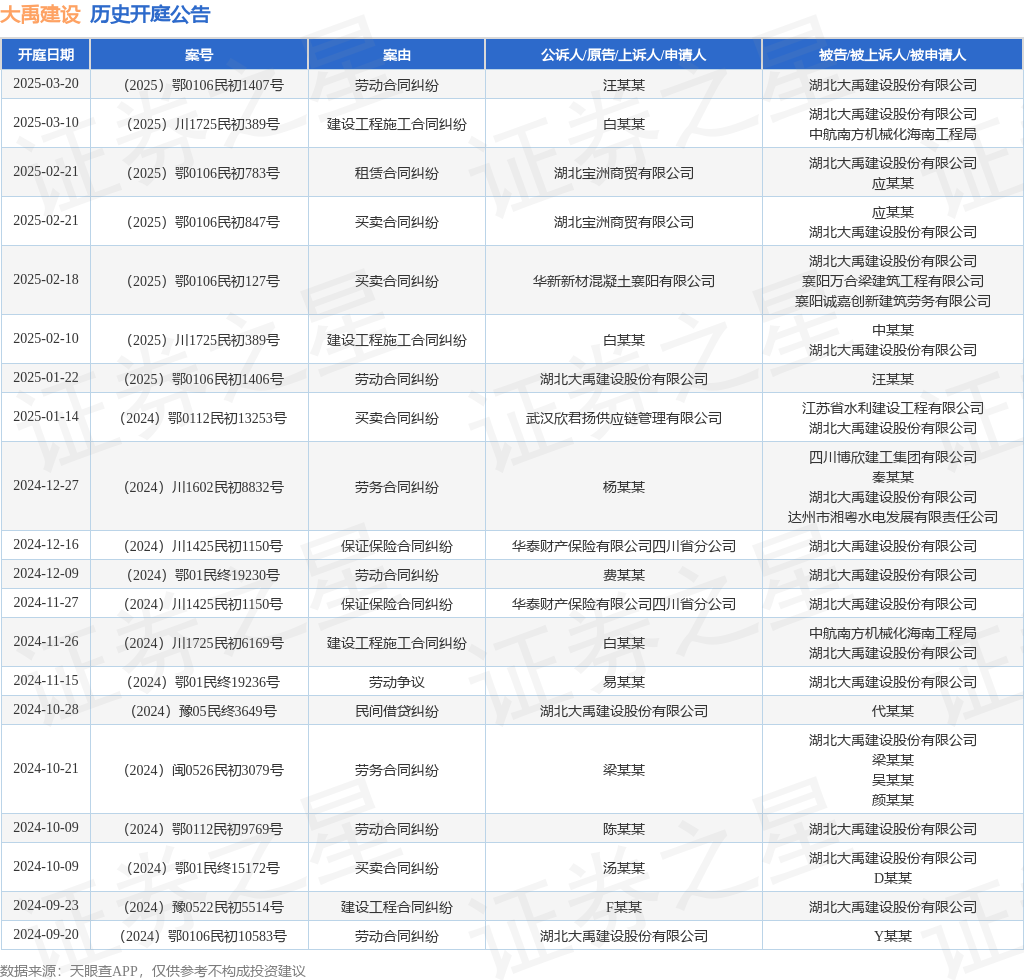
Task: Select 租赁合同纠纷 cause cell
Action: click(x=396, y=173)
